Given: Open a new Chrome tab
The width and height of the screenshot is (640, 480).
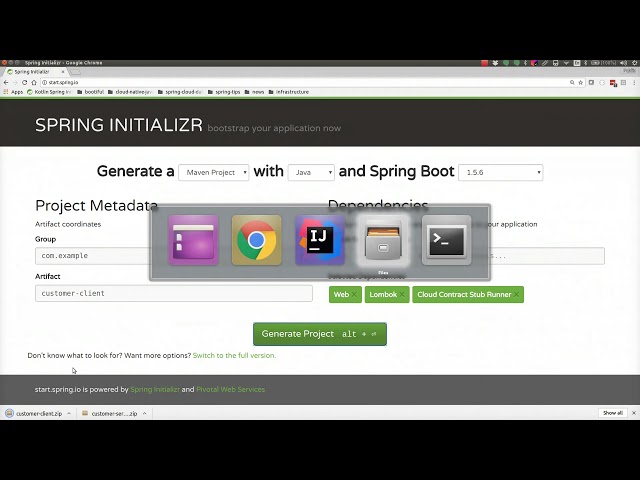Looking at the screenshot, I should click(x=76, y=72).
